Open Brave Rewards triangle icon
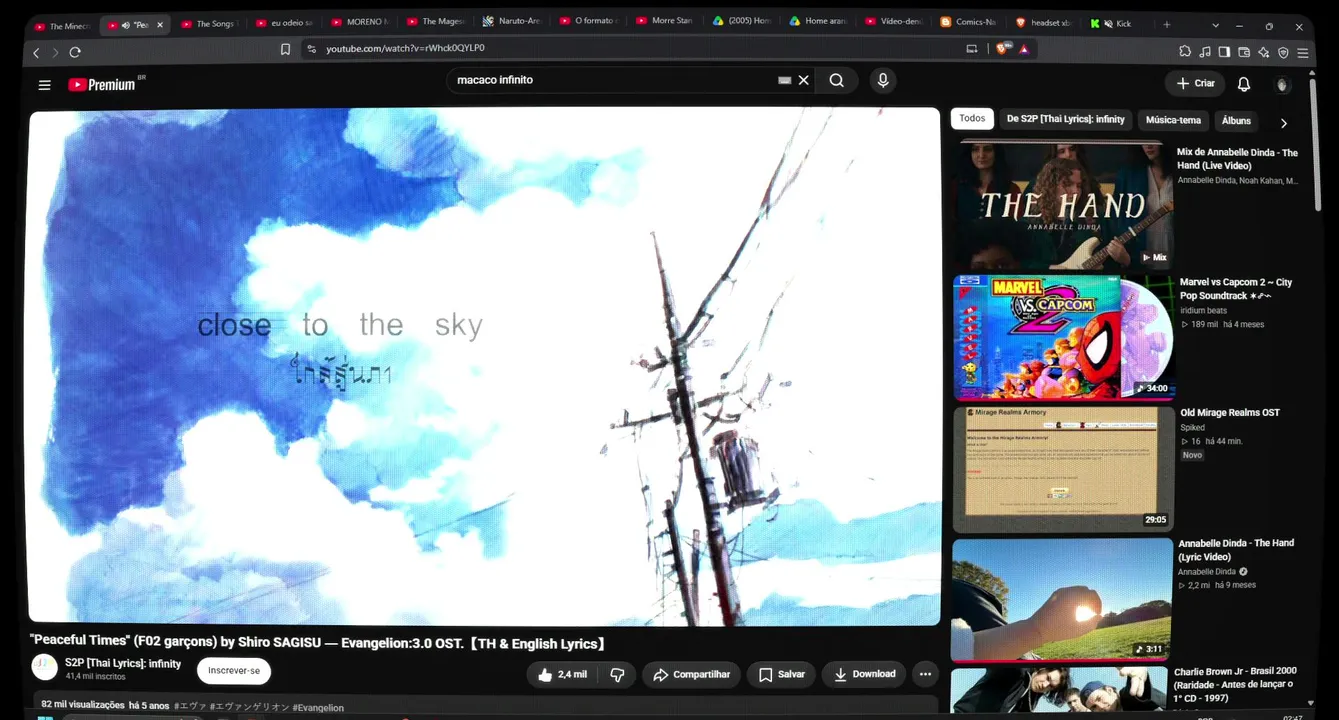Image resolution: width=1339 pixels, height=720 pixels. point(1024,48)
